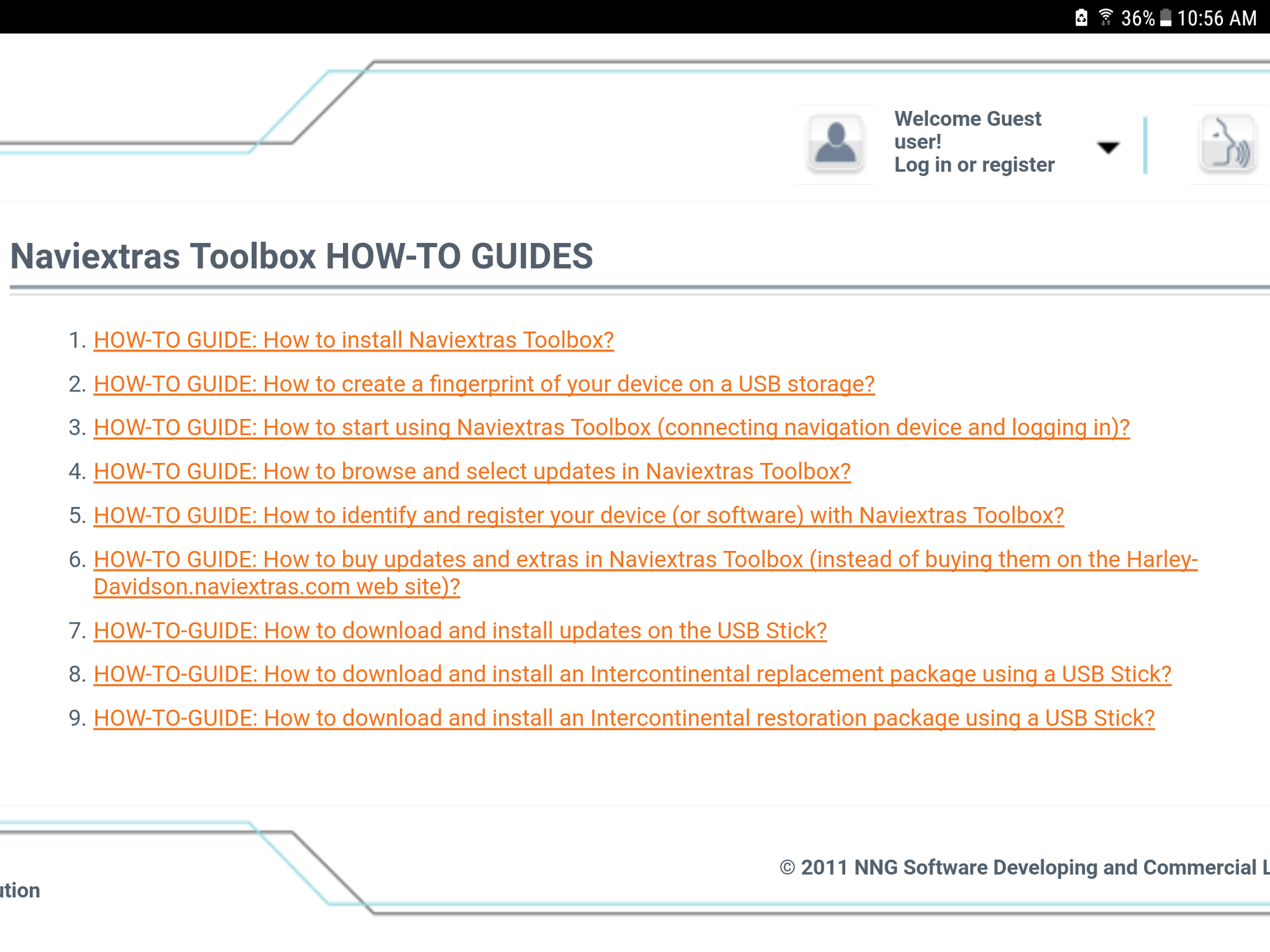The width and height of the screenshot is (1270, 952).
Task: Click the speaking head voice icon
Action: pyautogui.click(x=1229, y=145)
